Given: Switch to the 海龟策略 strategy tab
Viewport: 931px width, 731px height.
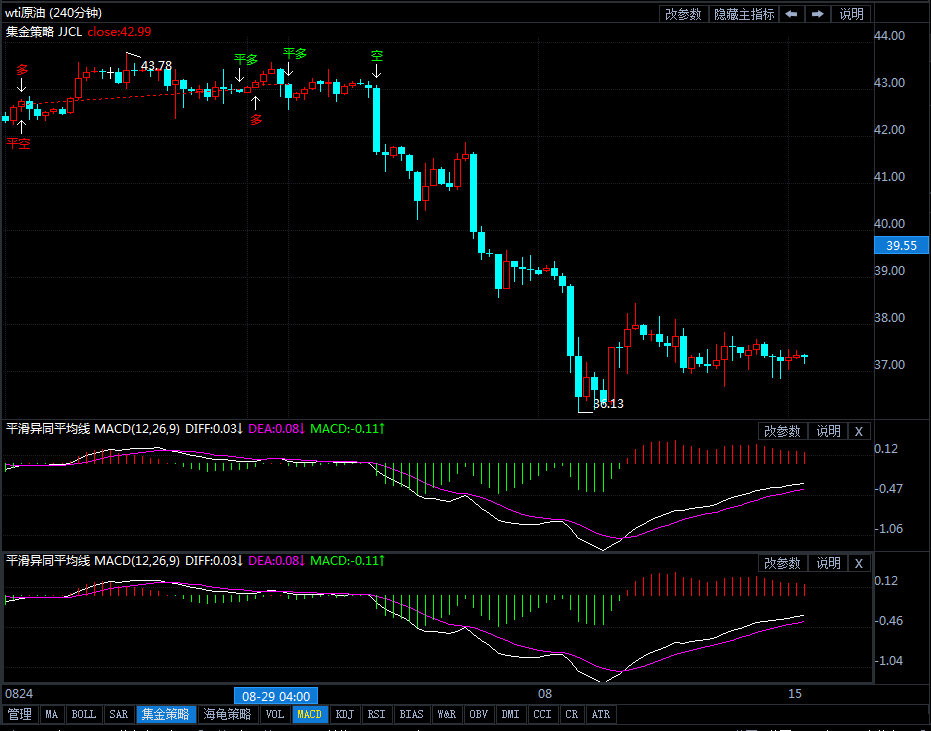Looking at the screenshot, I should (227, 714).
